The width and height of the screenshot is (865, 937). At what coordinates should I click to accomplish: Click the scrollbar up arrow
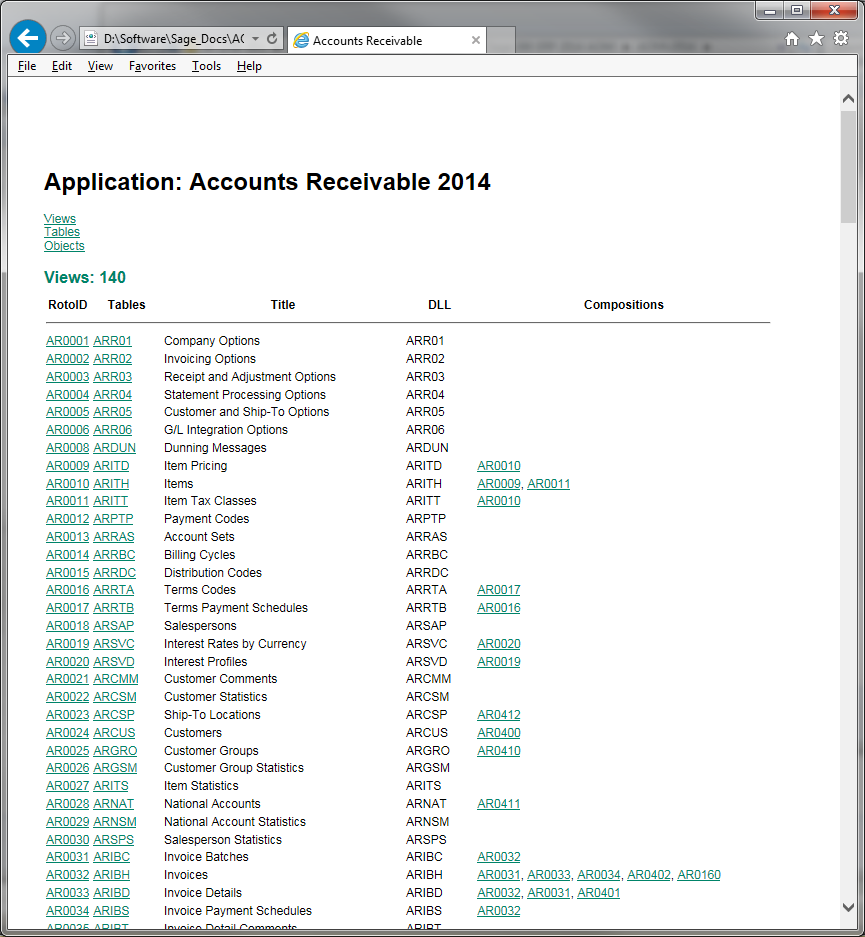pos(848,99)
